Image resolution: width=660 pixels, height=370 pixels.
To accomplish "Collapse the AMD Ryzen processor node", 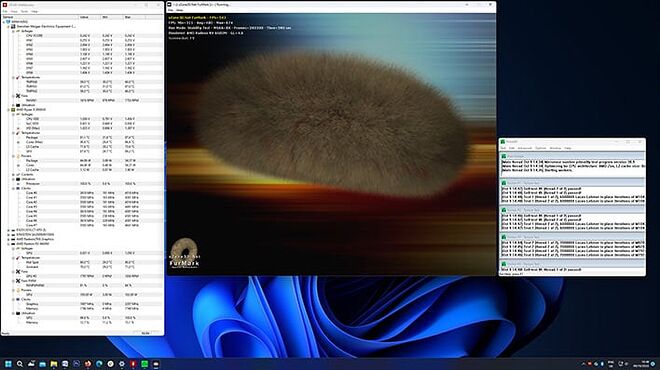I will pyautogui.click(x=8, y=110).
